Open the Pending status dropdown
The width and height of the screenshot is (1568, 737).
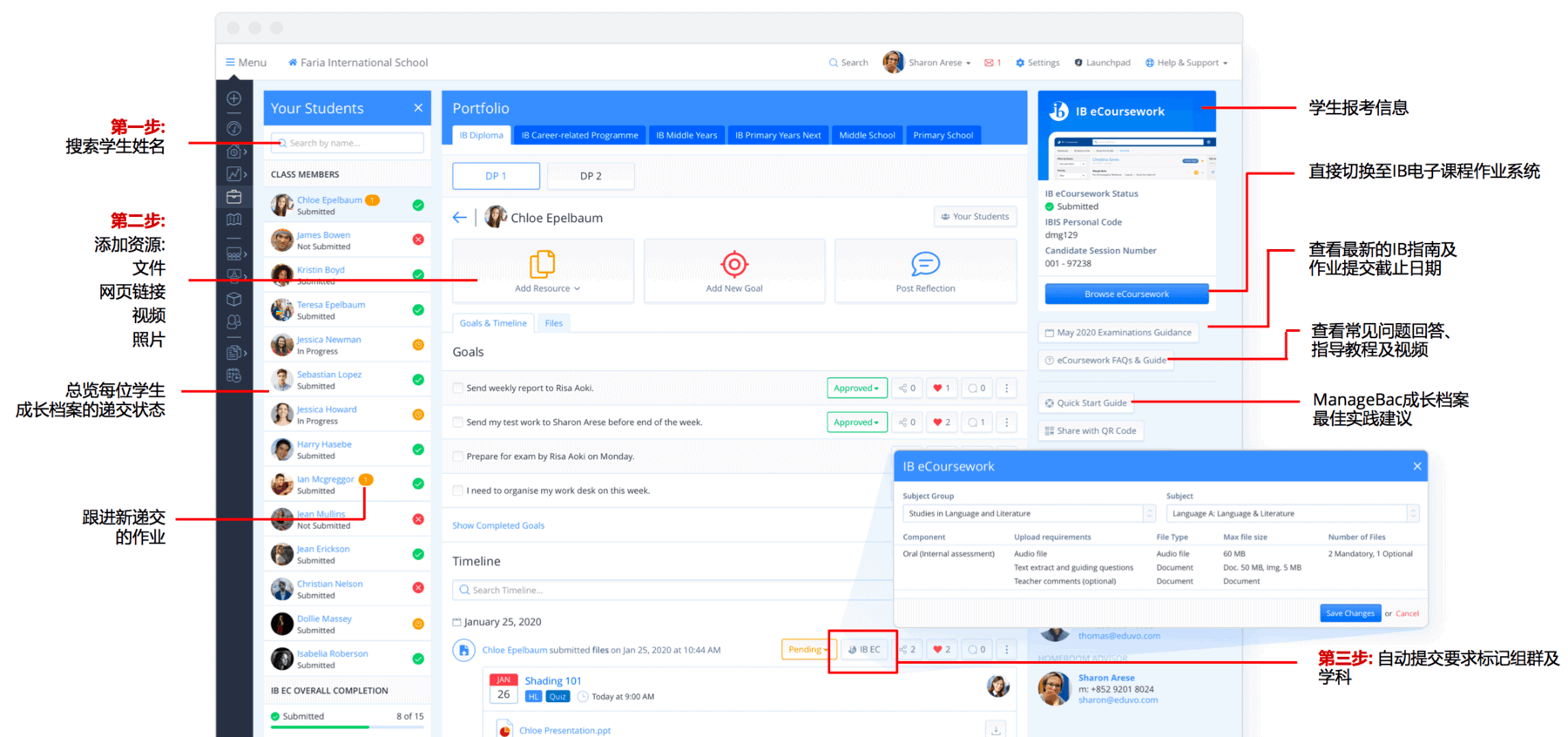click(x=808, y=650)
